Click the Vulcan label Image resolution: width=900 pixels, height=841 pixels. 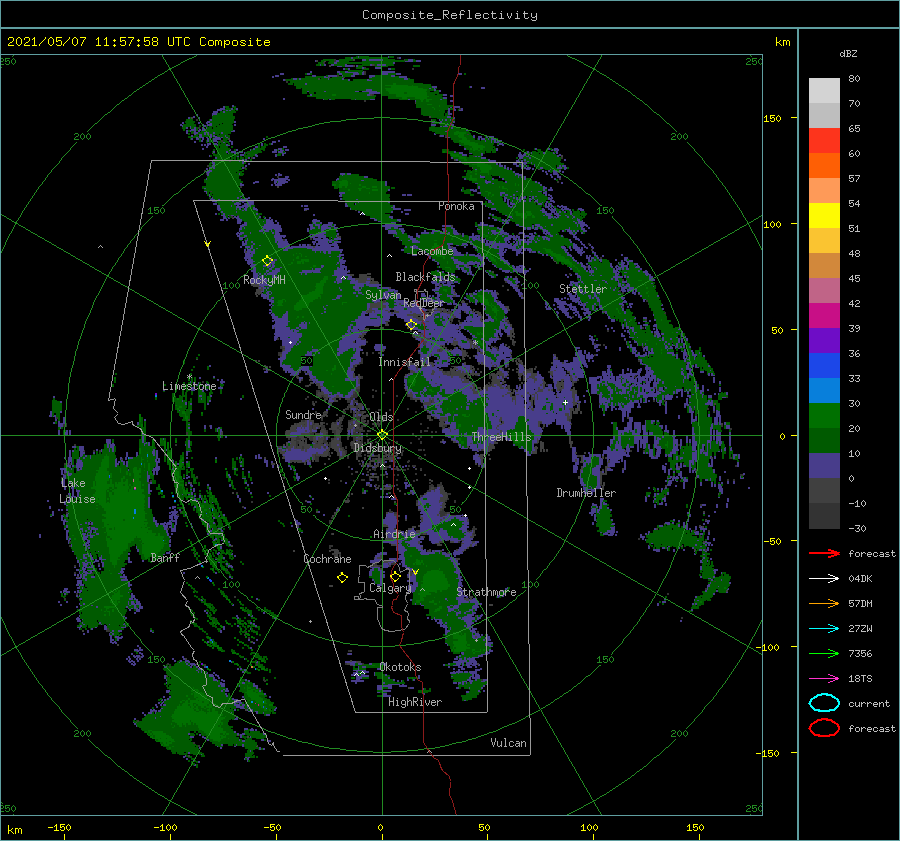coord(508,743)
